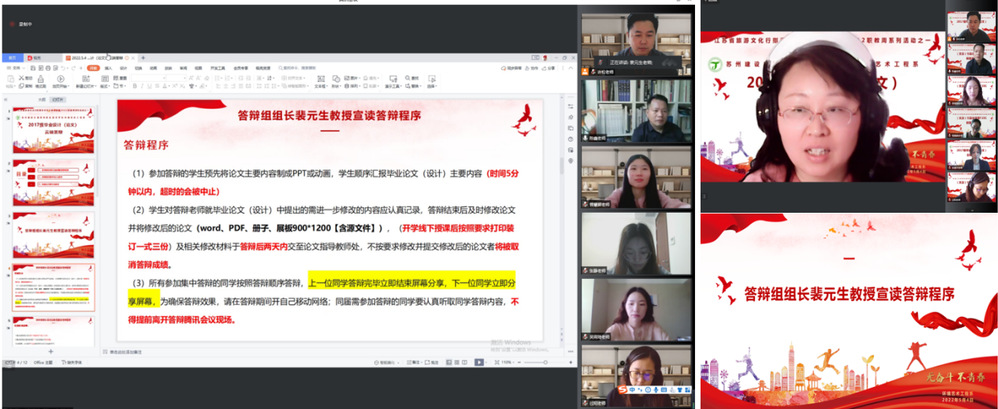Viewport: 998px width, 409px height.
Task: Select the first slide thumbnail in panel
Action: click(x=40, y=123)
